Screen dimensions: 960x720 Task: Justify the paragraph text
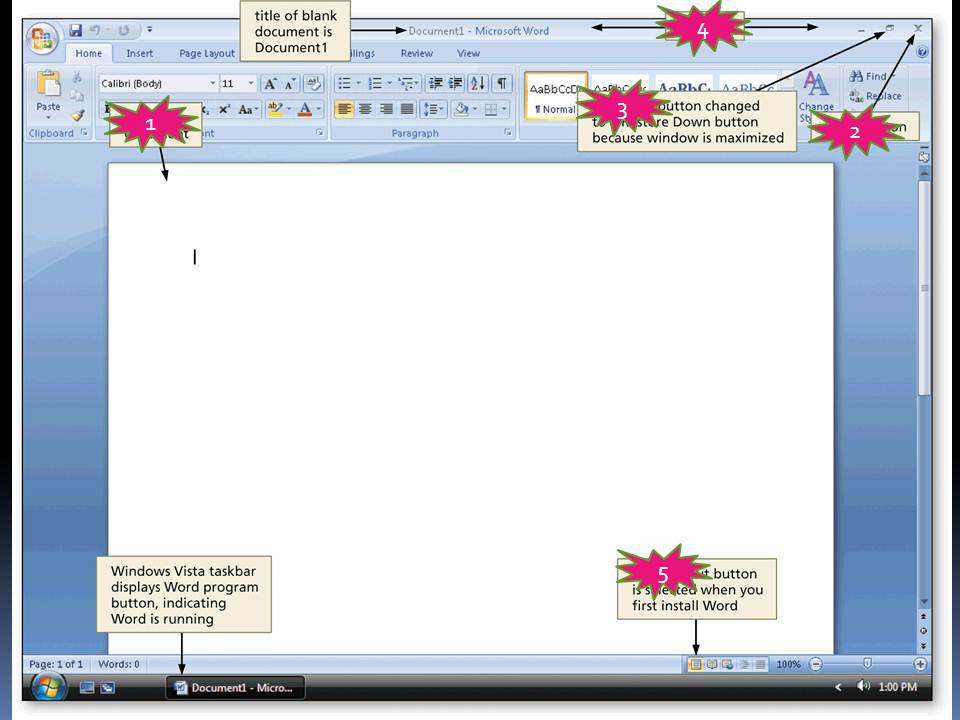point(407,110)
